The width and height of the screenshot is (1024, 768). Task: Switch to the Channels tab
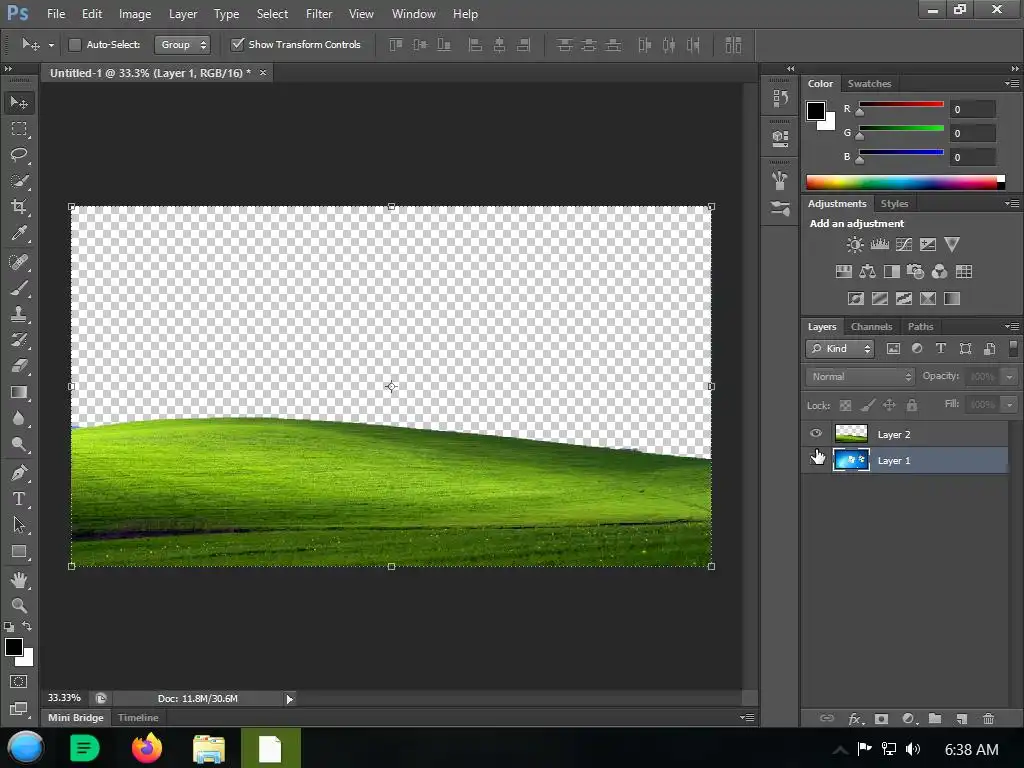pyautogui.click(x=871, y=327)
